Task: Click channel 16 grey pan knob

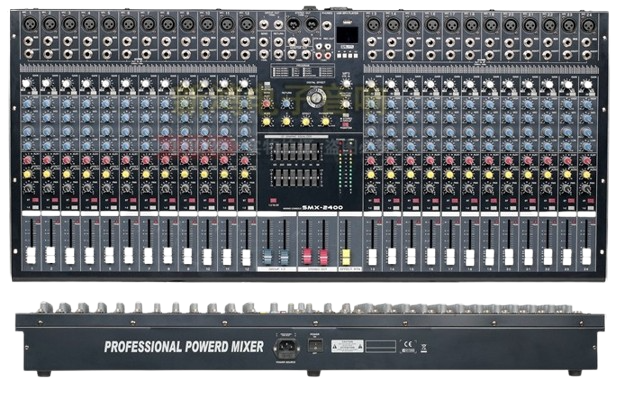Action: pyautogui.click(x=430, y=189)
